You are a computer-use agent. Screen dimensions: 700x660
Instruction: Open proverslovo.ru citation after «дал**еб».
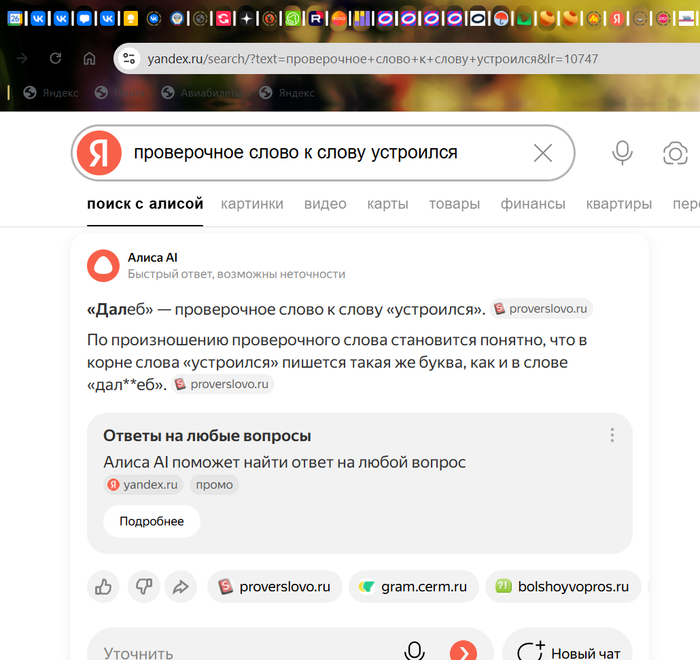[223, 384]
